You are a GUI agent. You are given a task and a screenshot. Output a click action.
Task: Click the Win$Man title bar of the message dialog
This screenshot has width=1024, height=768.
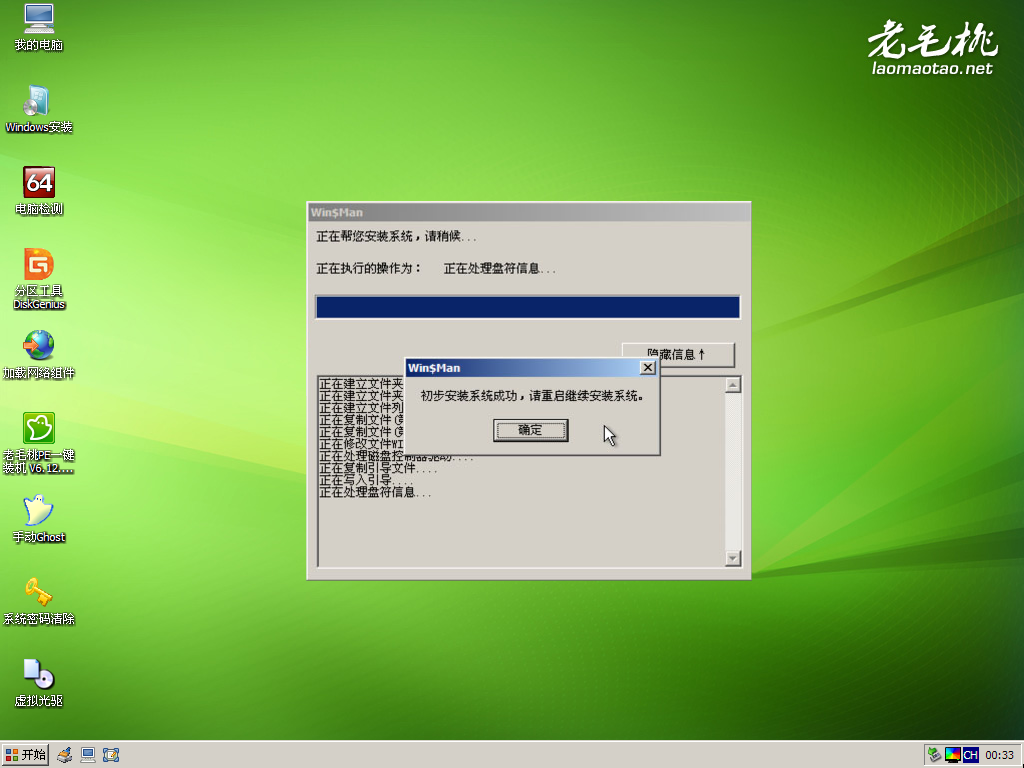coord(522,368)
